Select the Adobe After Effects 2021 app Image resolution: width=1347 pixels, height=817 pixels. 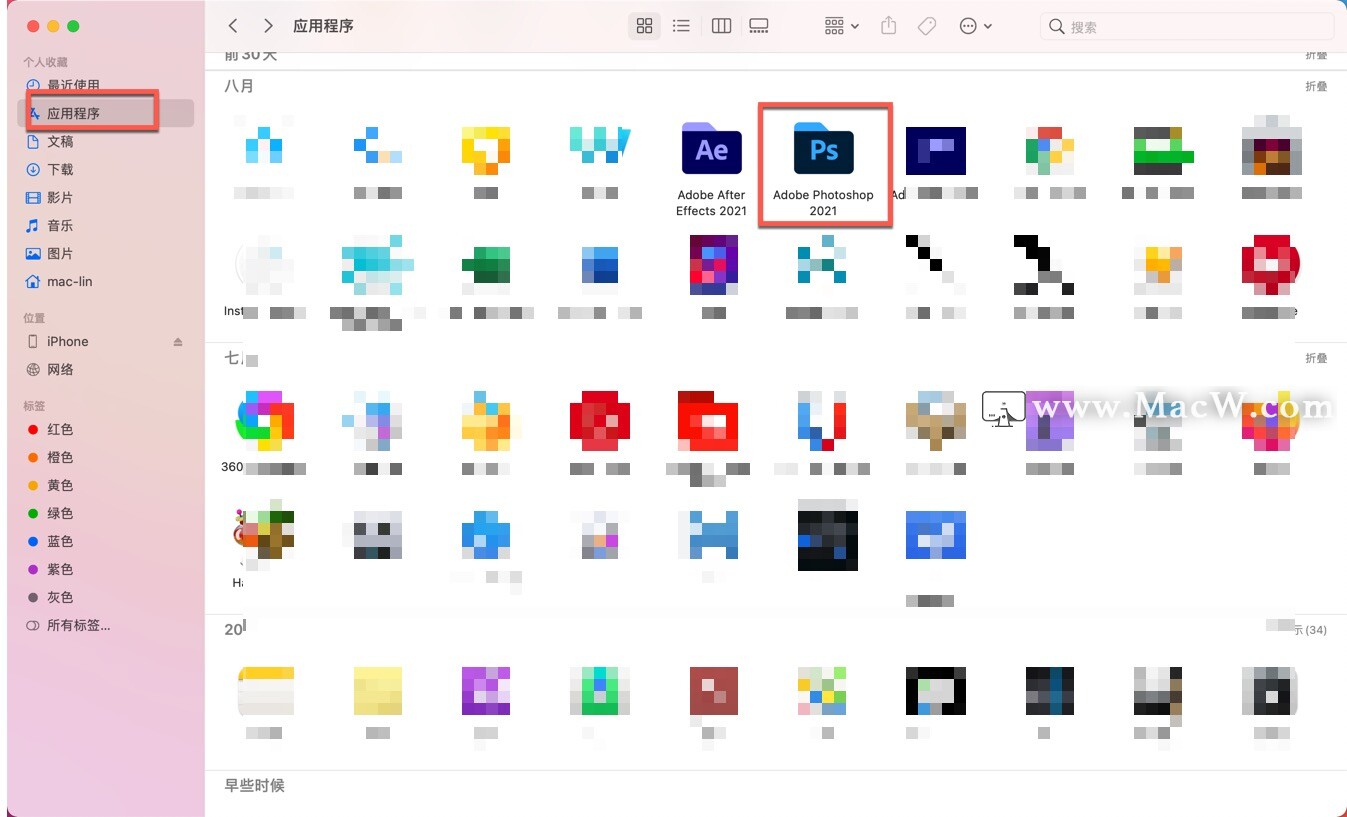711,169
